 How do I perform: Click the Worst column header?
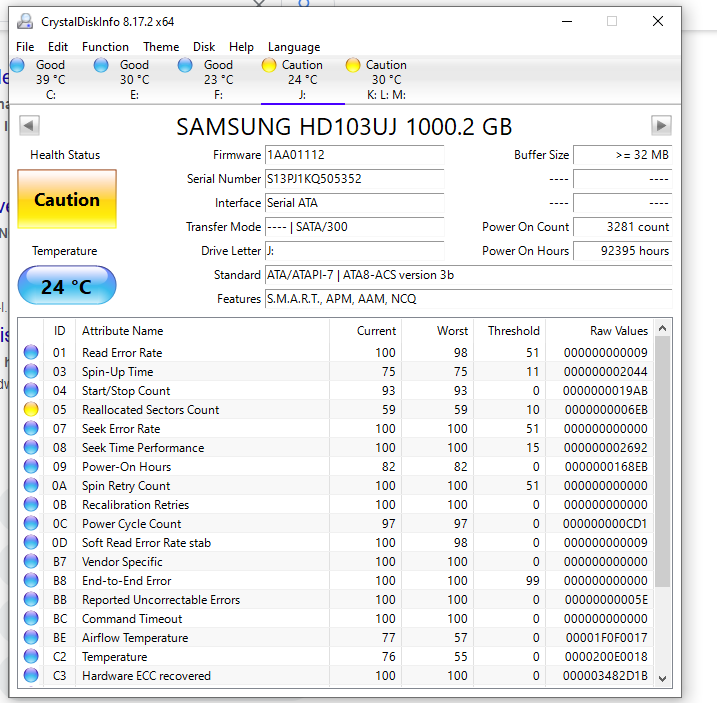(x=438, y=331)
